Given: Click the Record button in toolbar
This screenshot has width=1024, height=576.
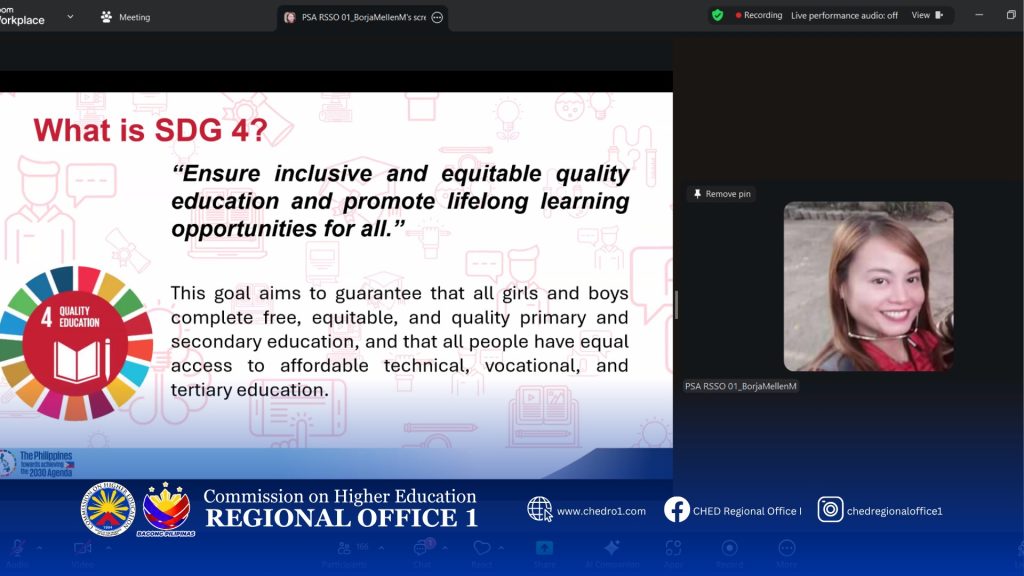Looking at the screenshot, I should pyautogui.click(x=730, y=548).
